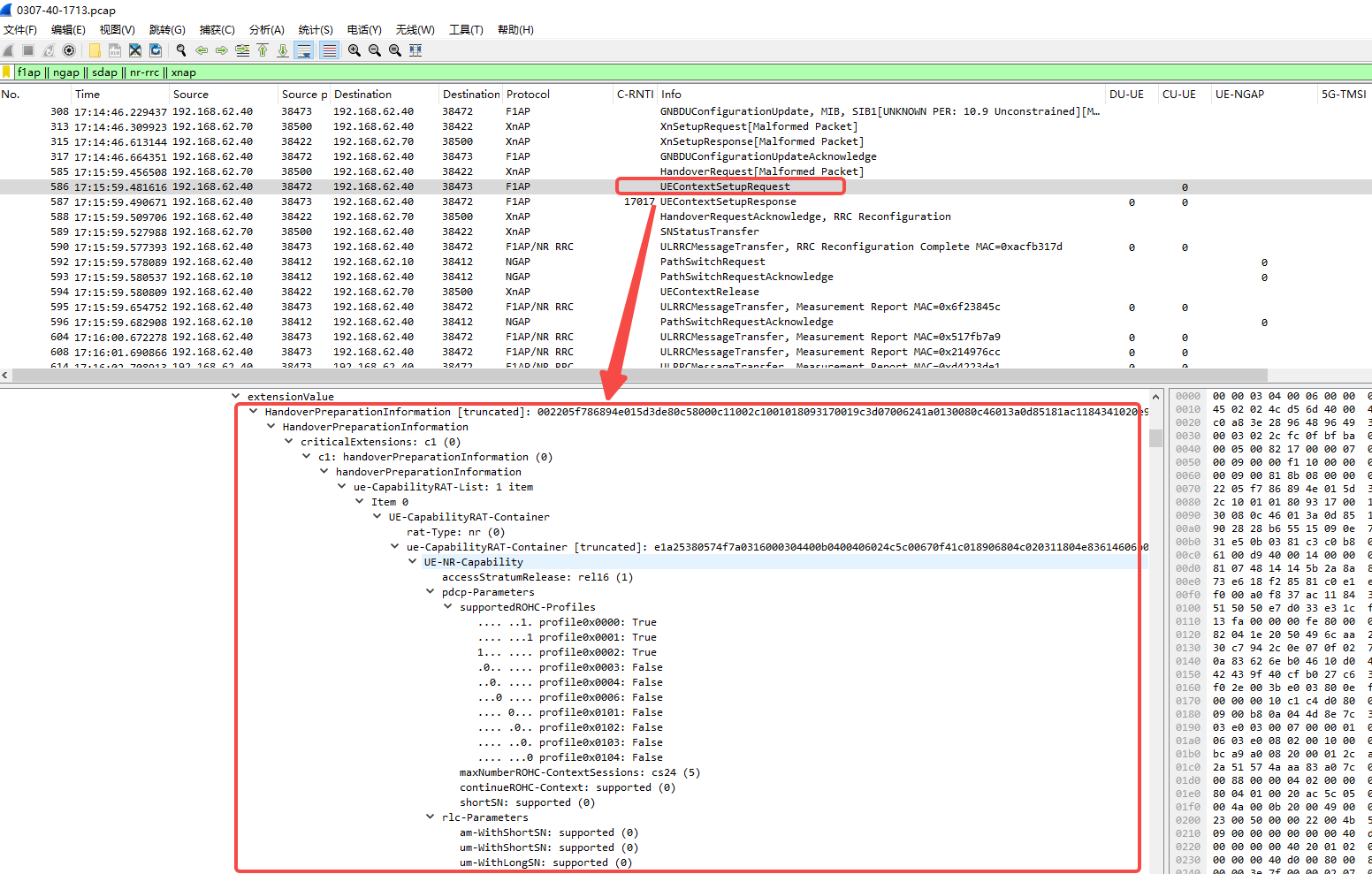Collapse the pdcp-Parameters node
1372x874 pixels.
pyautogui.click(x=431, y=592)
